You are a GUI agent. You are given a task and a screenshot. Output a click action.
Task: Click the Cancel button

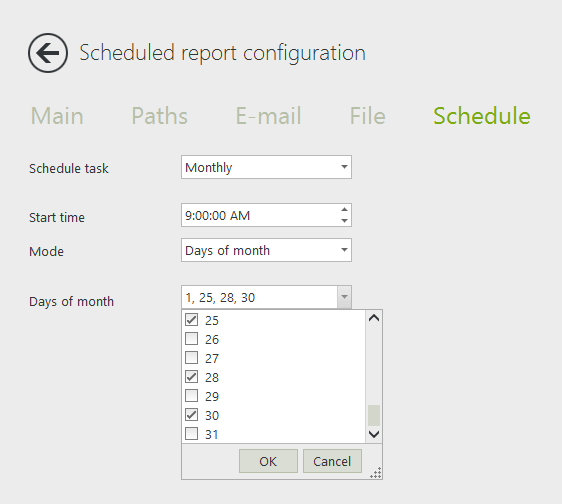tap(332, 461)
